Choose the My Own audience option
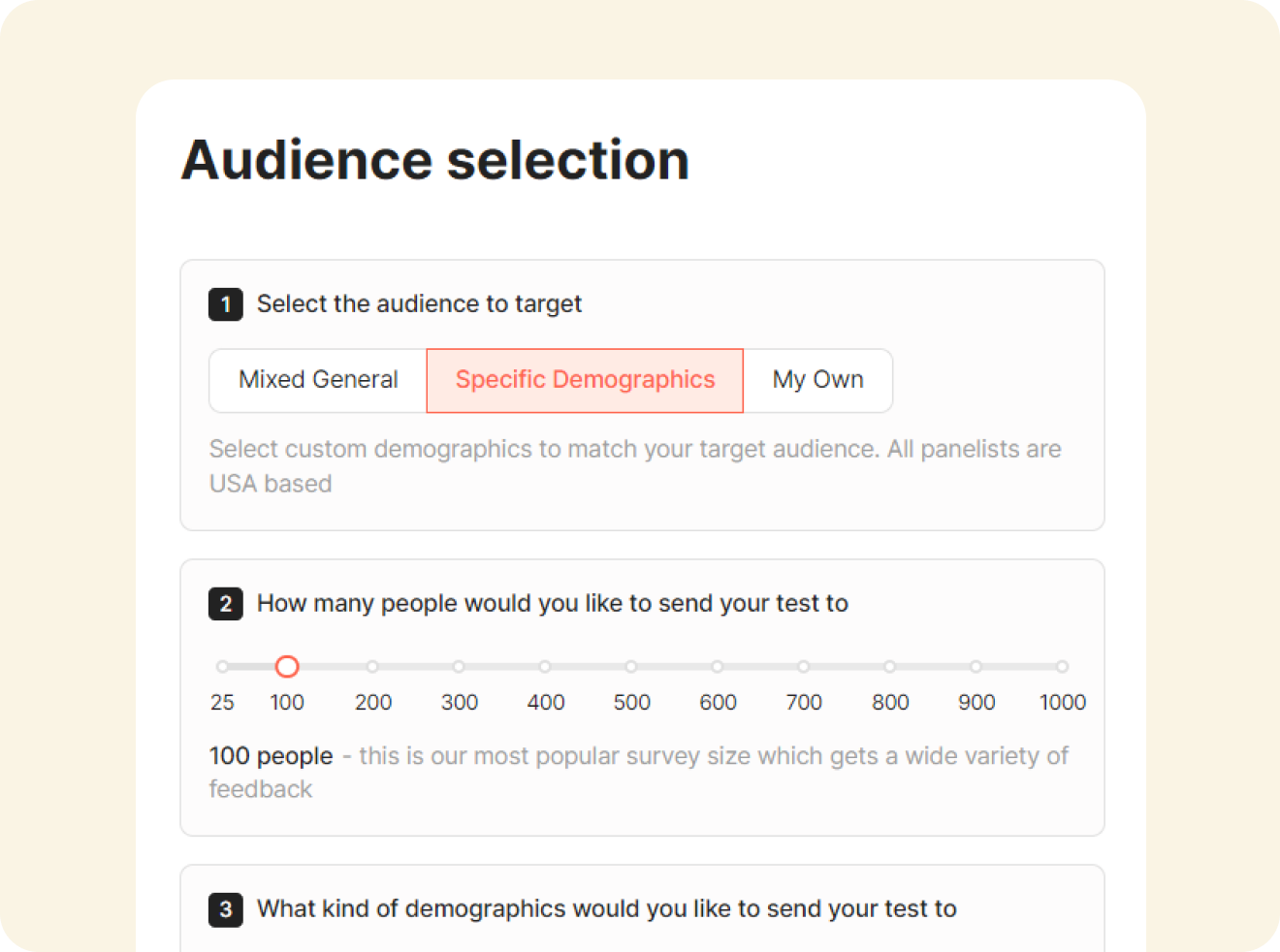 tap(817, 380)
